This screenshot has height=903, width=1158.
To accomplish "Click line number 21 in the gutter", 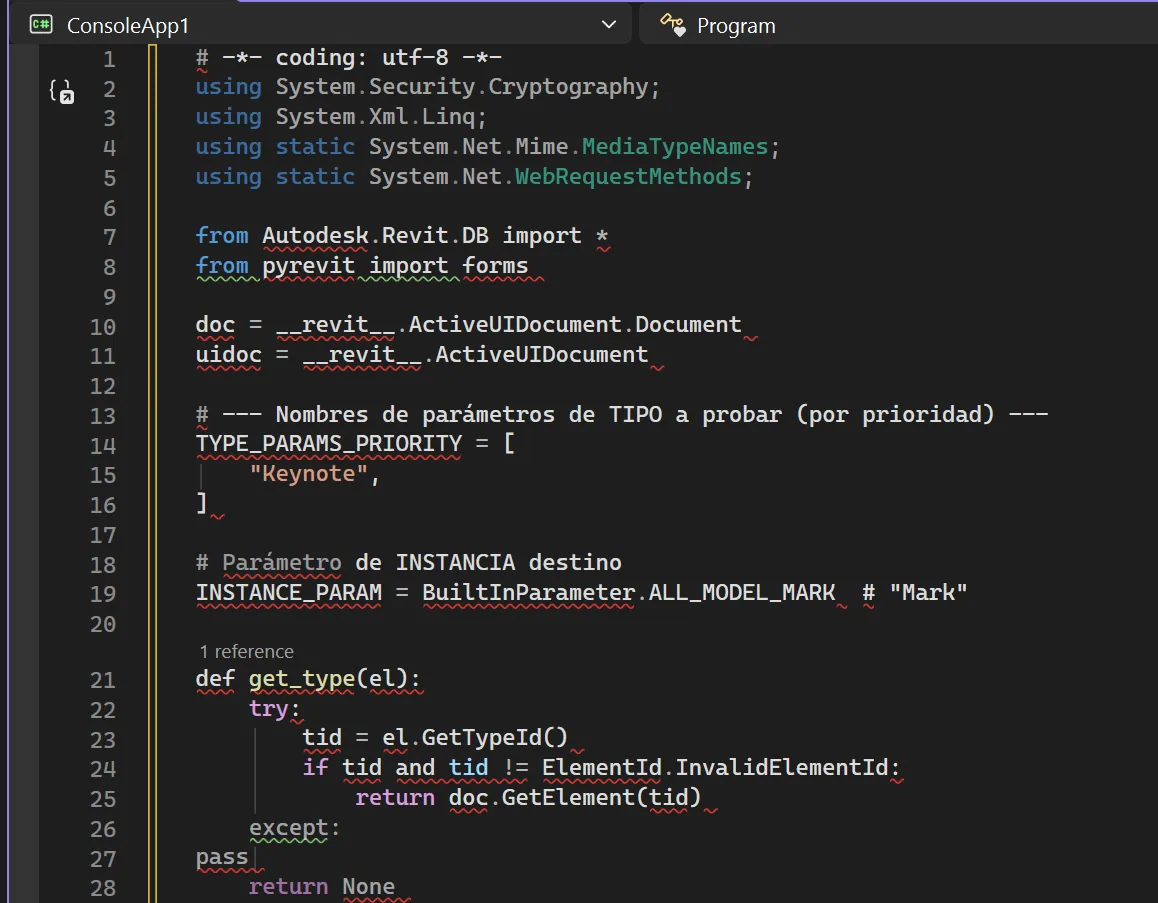I will pos(103,679).
